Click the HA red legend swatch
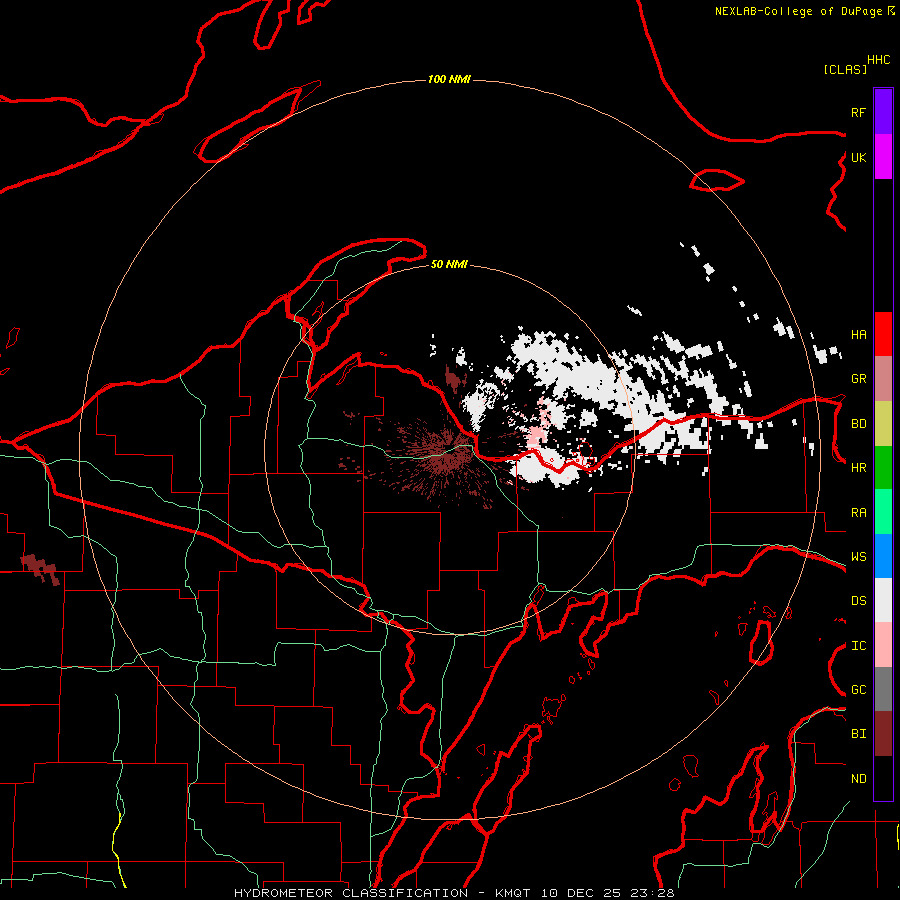The height and width of the screenshot is (900, 900). coord(883,334)
